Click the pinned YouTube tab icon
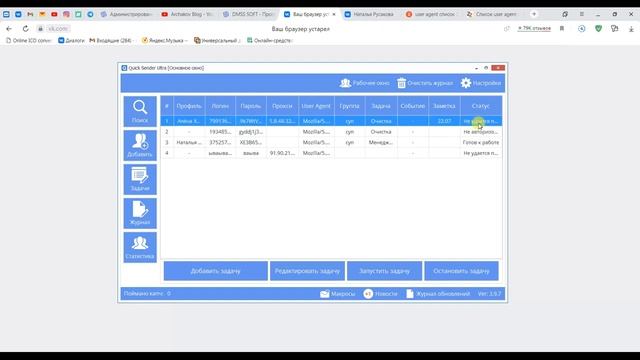Image resolution: width=640 pixels, height=360 pixels. [x=54, y=14]
